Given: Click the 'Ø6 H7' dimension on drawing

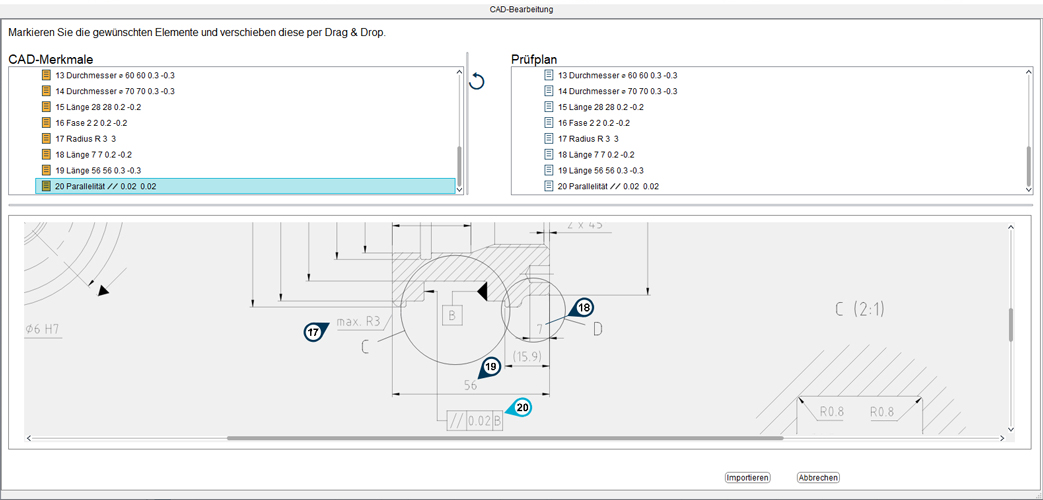Looking at the screenshot, I should point(45,328).
